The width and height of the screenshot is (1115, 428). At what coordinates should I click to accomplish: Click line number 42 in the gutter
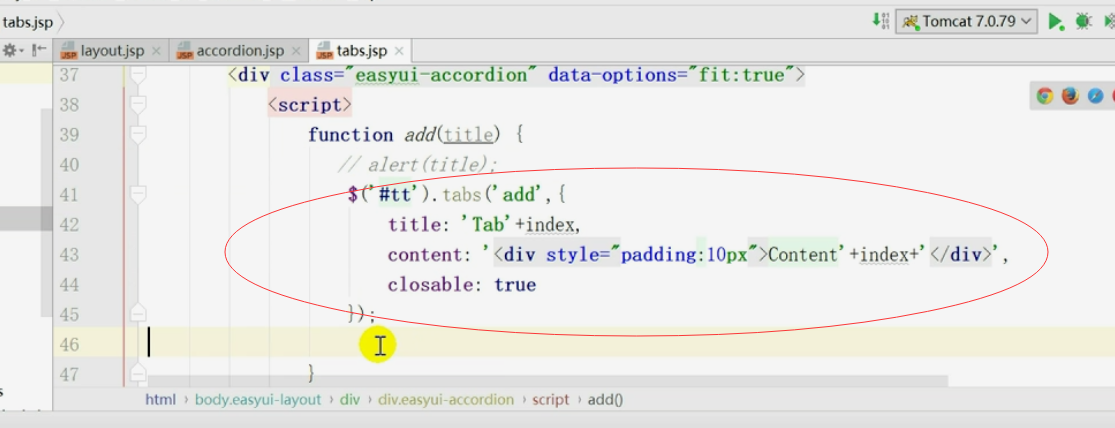pyautogui.click(x=69, y=225)
